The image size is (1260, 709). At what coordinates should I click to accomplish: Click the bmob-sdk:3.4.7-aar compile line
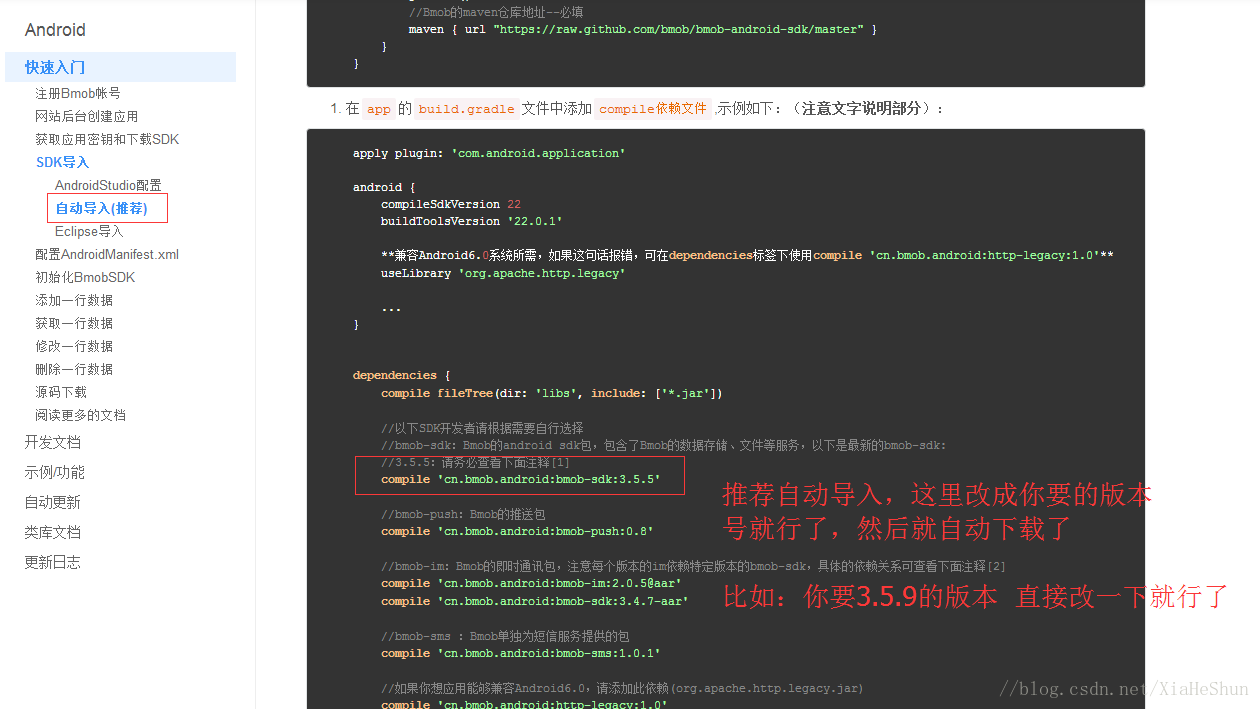point(535,601)
